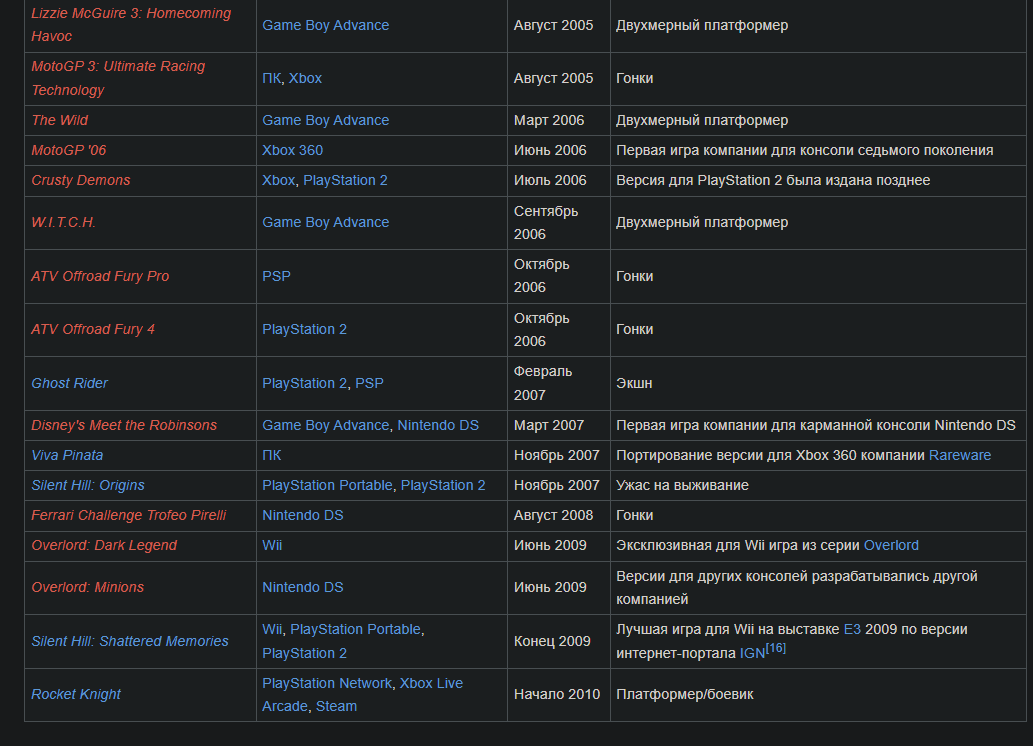Follow the IGN portal link
Viewport: 1033px width, 746px height.
tap(752, 653)
